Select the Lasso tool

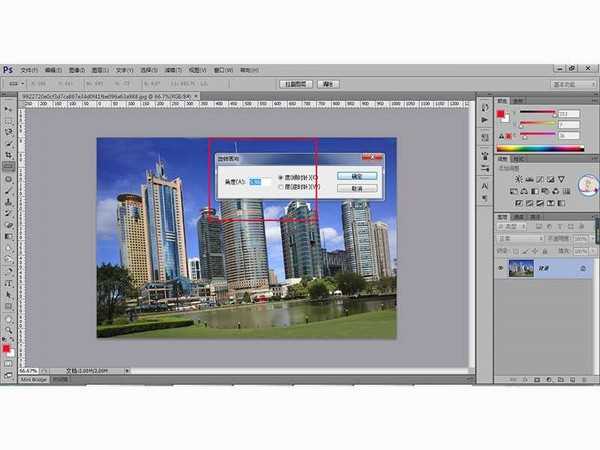(9, 132)
